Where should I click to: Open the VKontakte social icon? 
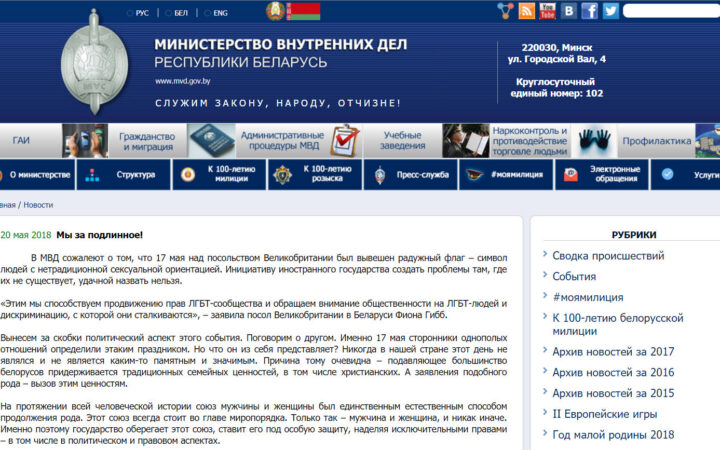click(x=568, y=11)
